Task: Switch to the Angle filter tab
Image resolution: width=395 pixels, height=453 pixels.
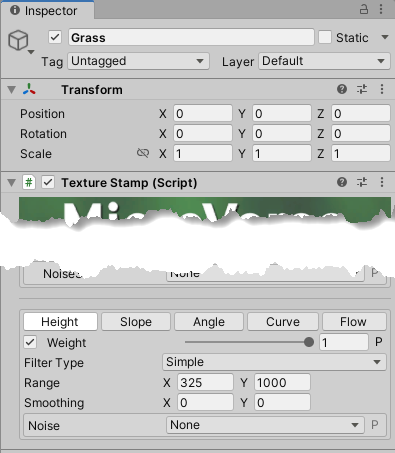Action: [209, 322]
